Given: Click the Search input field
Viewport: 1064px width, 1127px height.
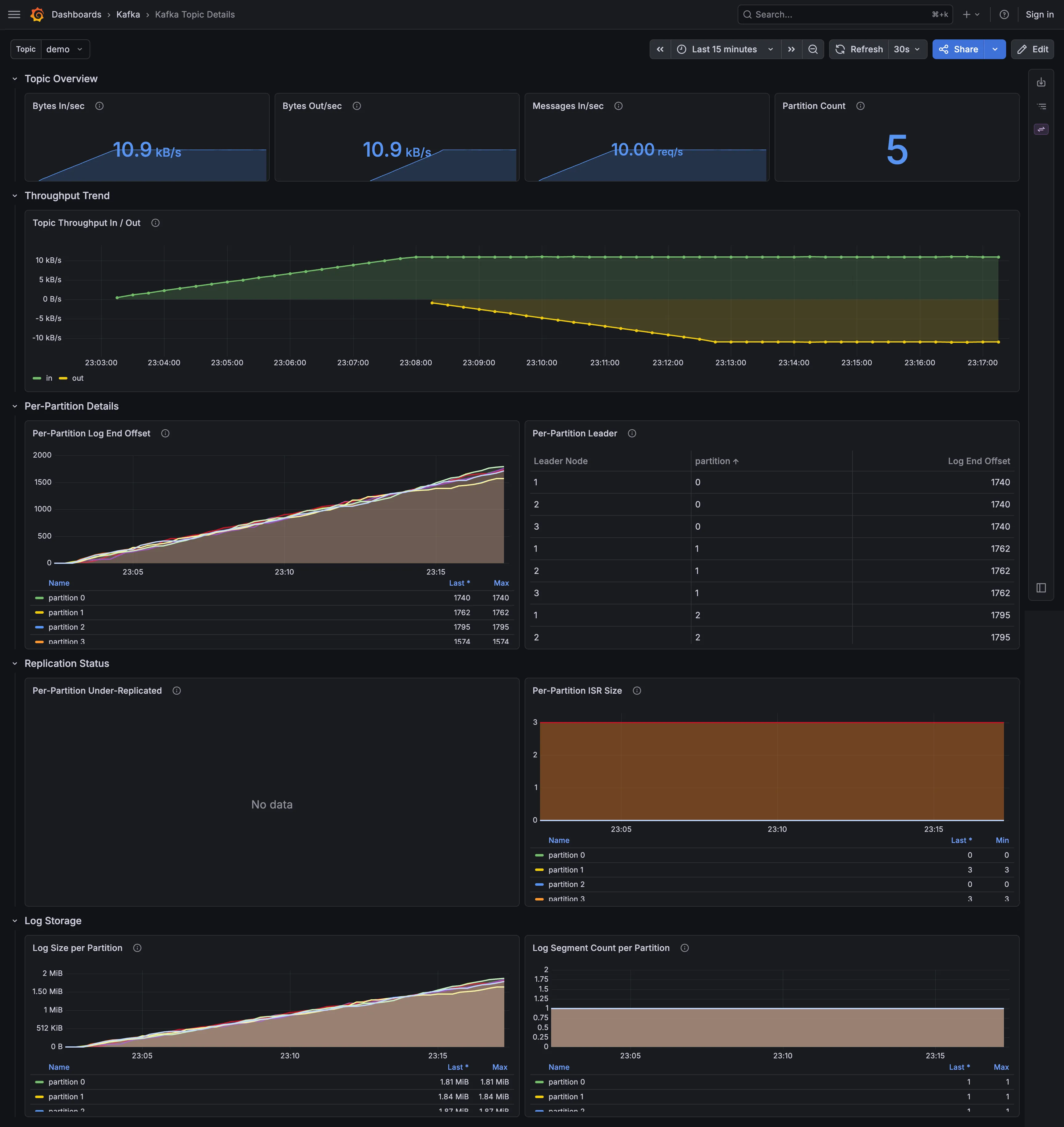Looking at the screenshot, I should [844, 15].
